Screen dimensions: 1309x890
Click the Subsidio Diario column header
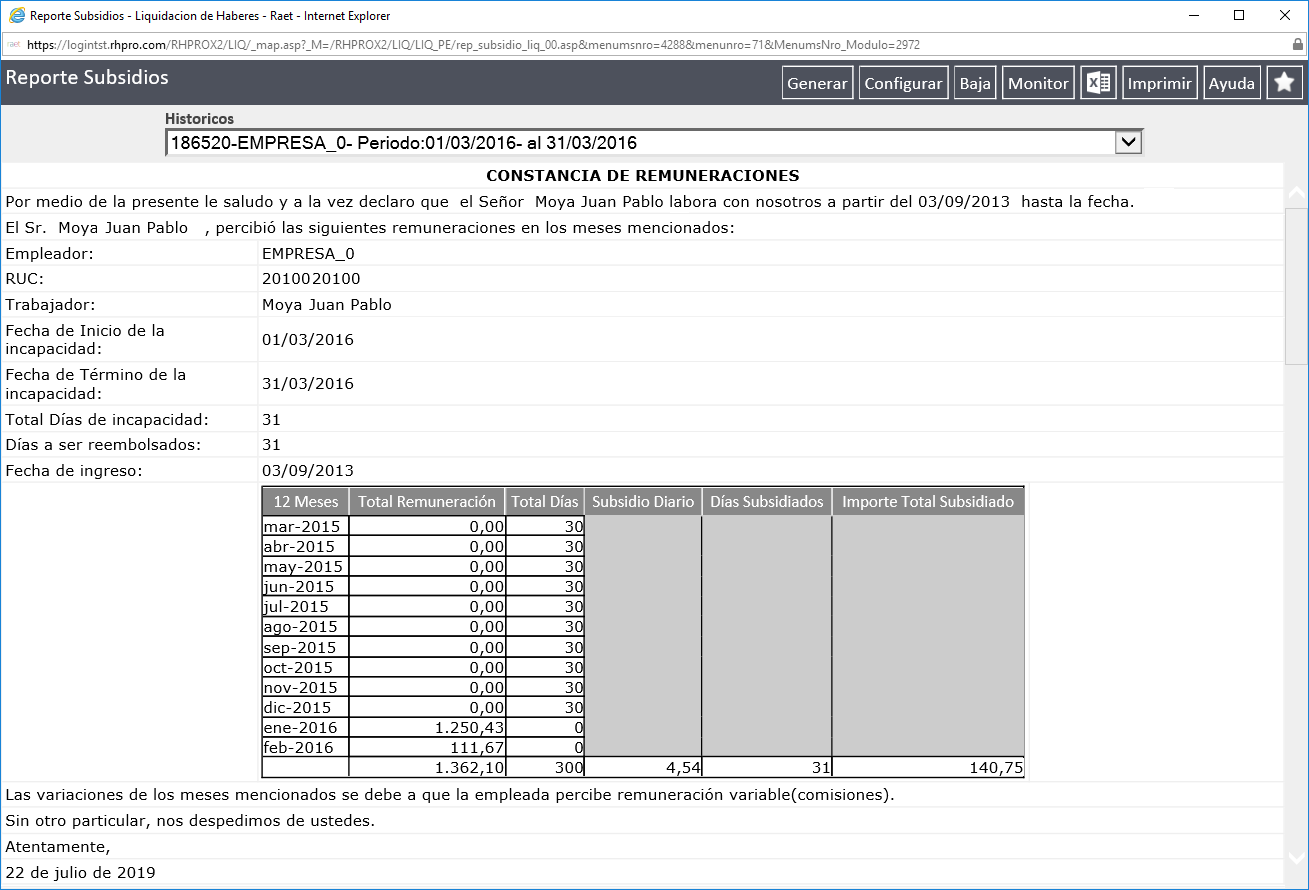(x=643, y=501)
